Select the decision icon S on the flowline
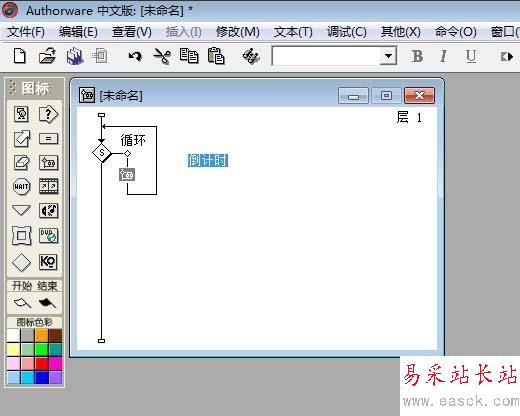 (x=102, y=153)
